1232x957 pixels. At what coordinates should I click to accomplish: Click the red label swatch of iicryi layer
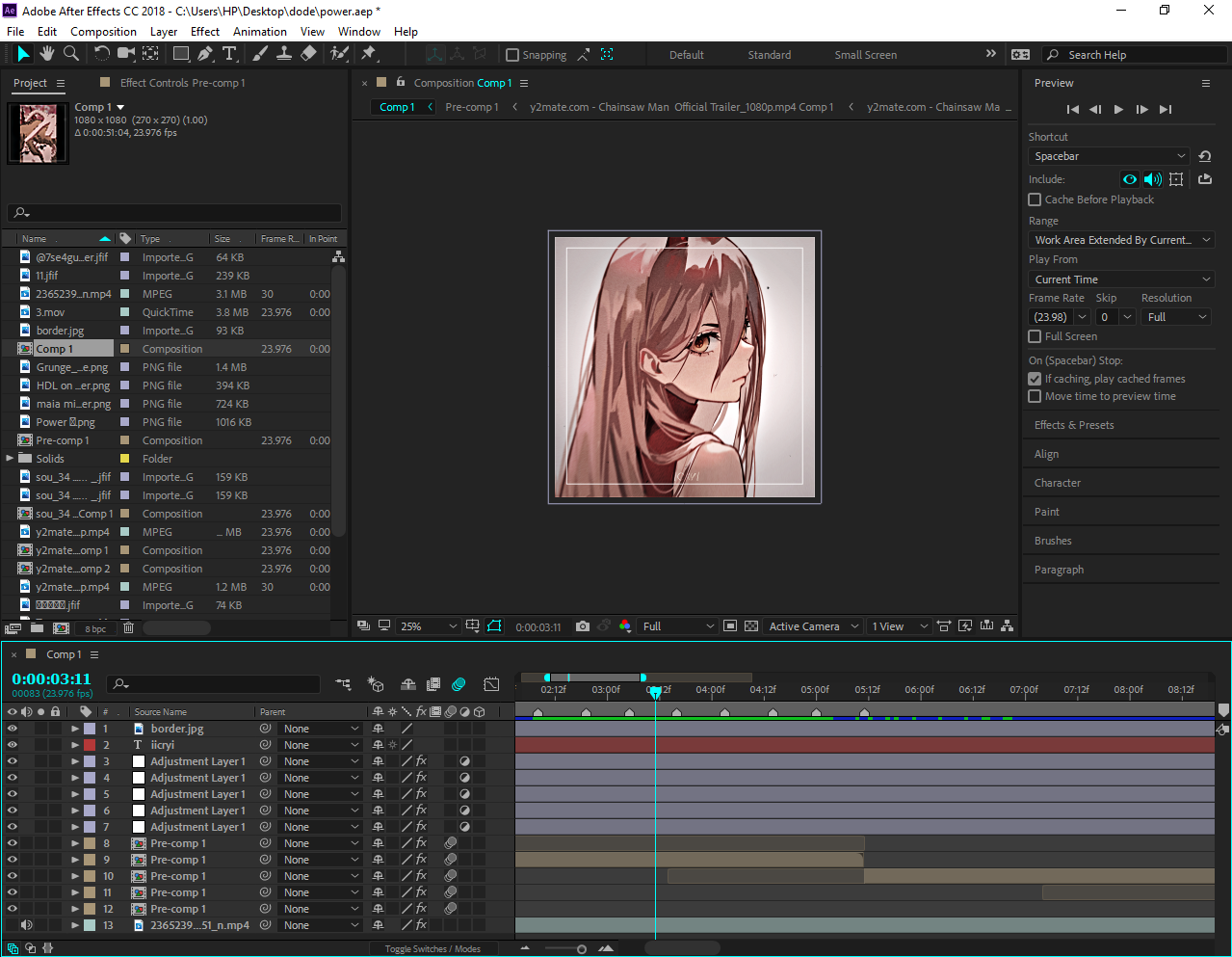click(x=90, y=745)
